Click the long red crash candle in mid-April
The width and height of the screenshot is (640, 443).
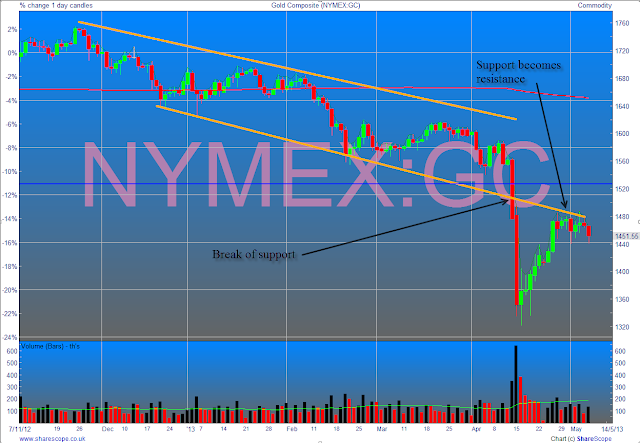(x=516, y=260)
